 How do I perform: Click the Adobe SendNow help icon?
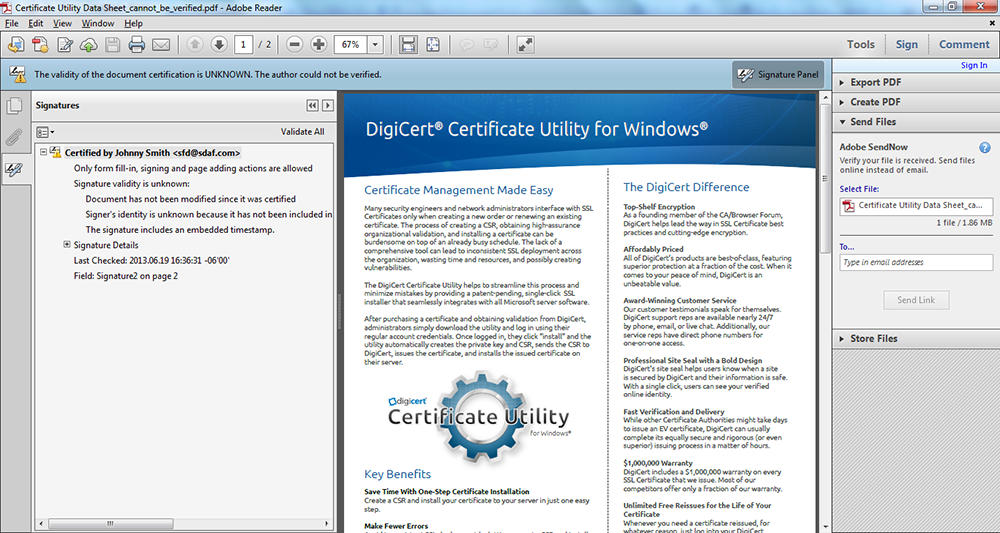point(985,148)
